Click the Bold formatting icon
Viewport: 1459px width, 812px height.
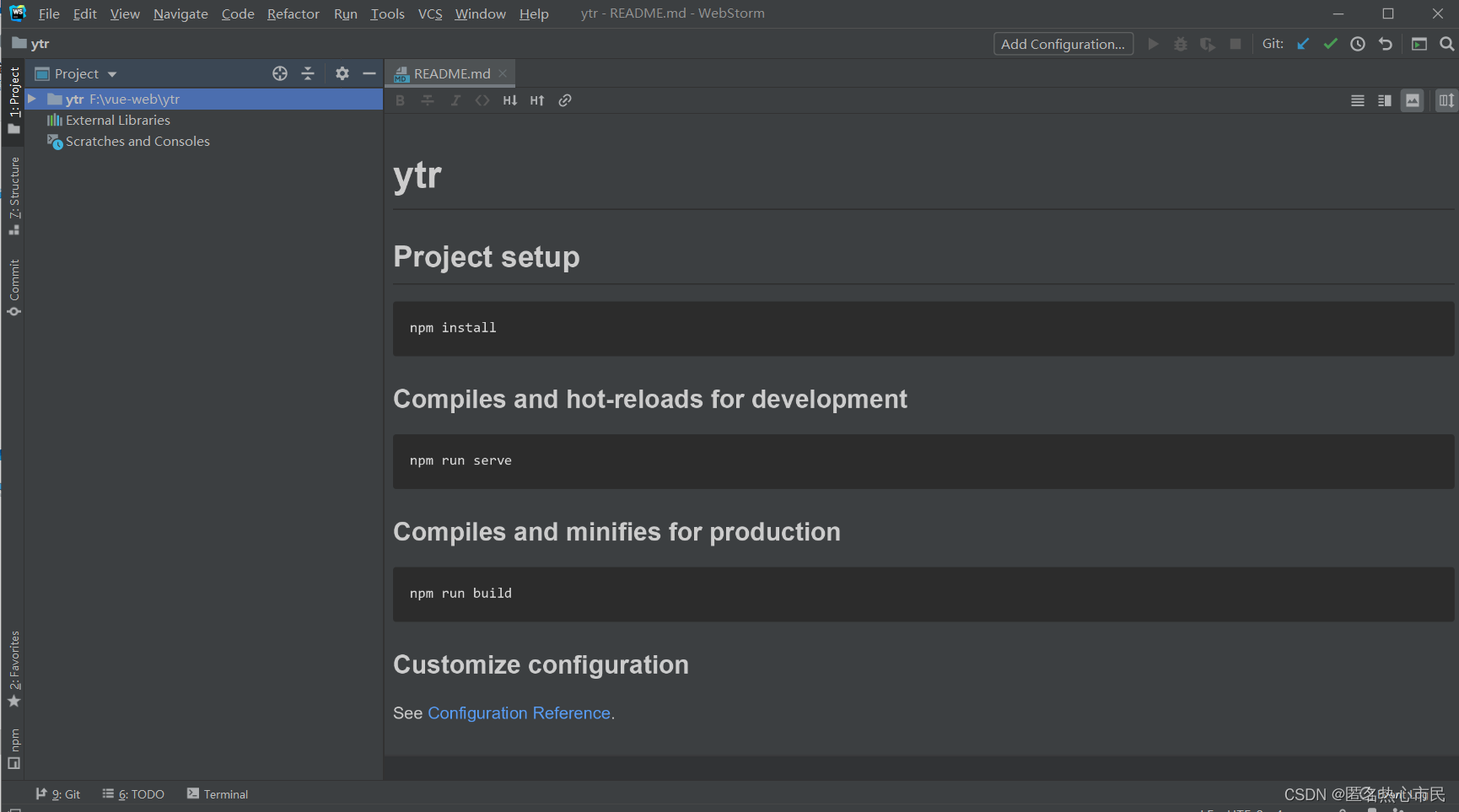coord(401,100)
